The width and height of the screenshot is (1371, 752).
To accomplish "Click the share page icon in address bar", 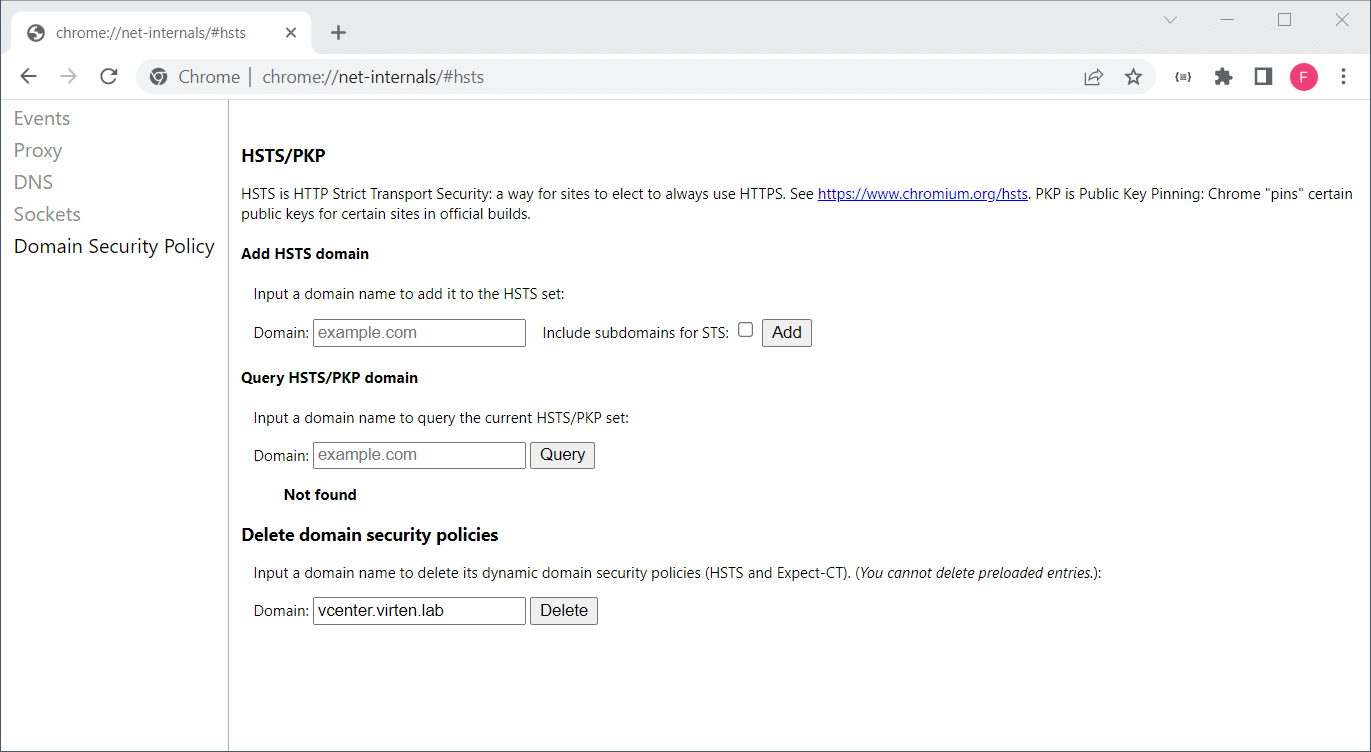I will click(1093, 77).
